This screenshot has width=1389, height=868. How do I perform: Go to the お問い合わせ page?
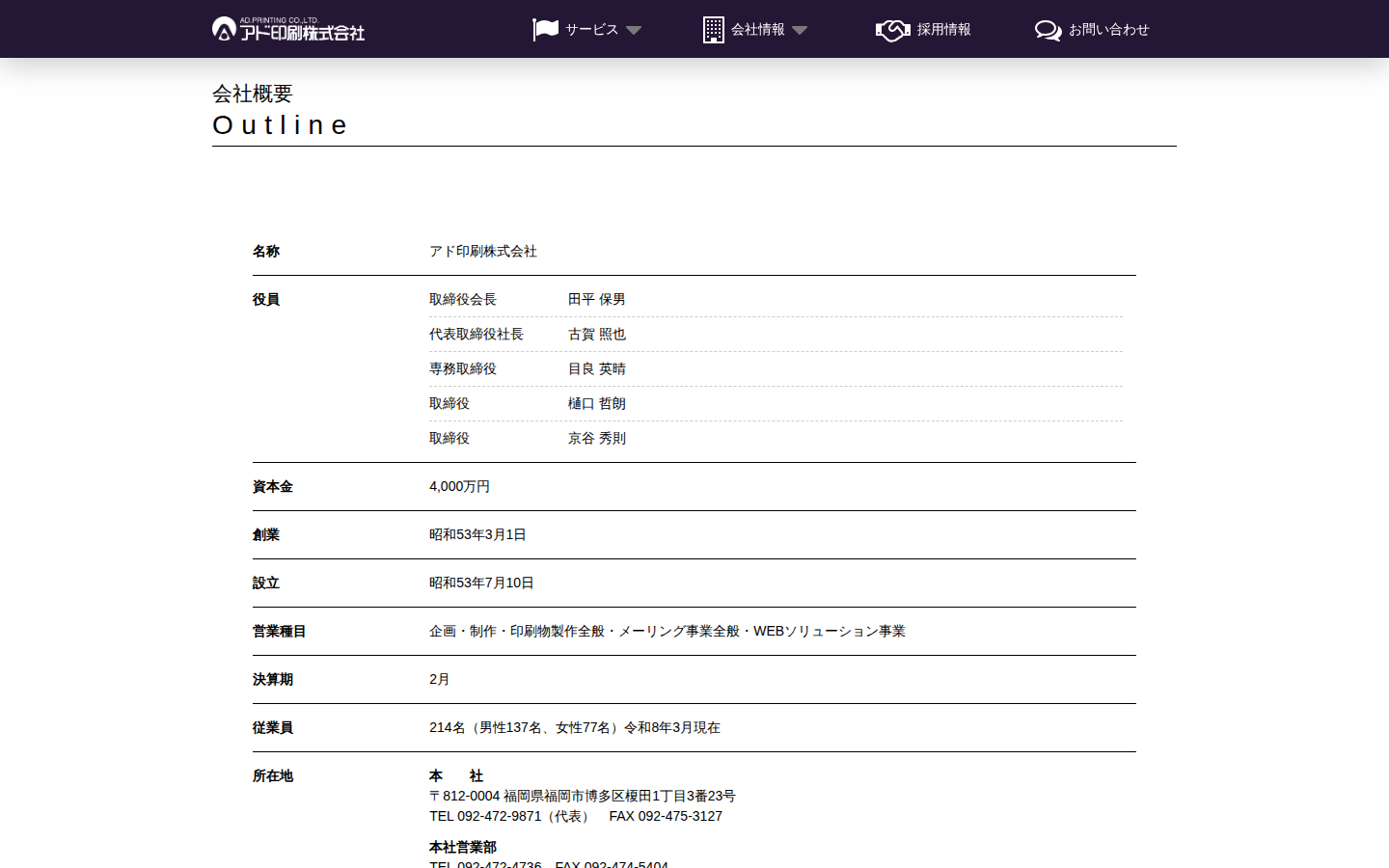(1109, 30)
